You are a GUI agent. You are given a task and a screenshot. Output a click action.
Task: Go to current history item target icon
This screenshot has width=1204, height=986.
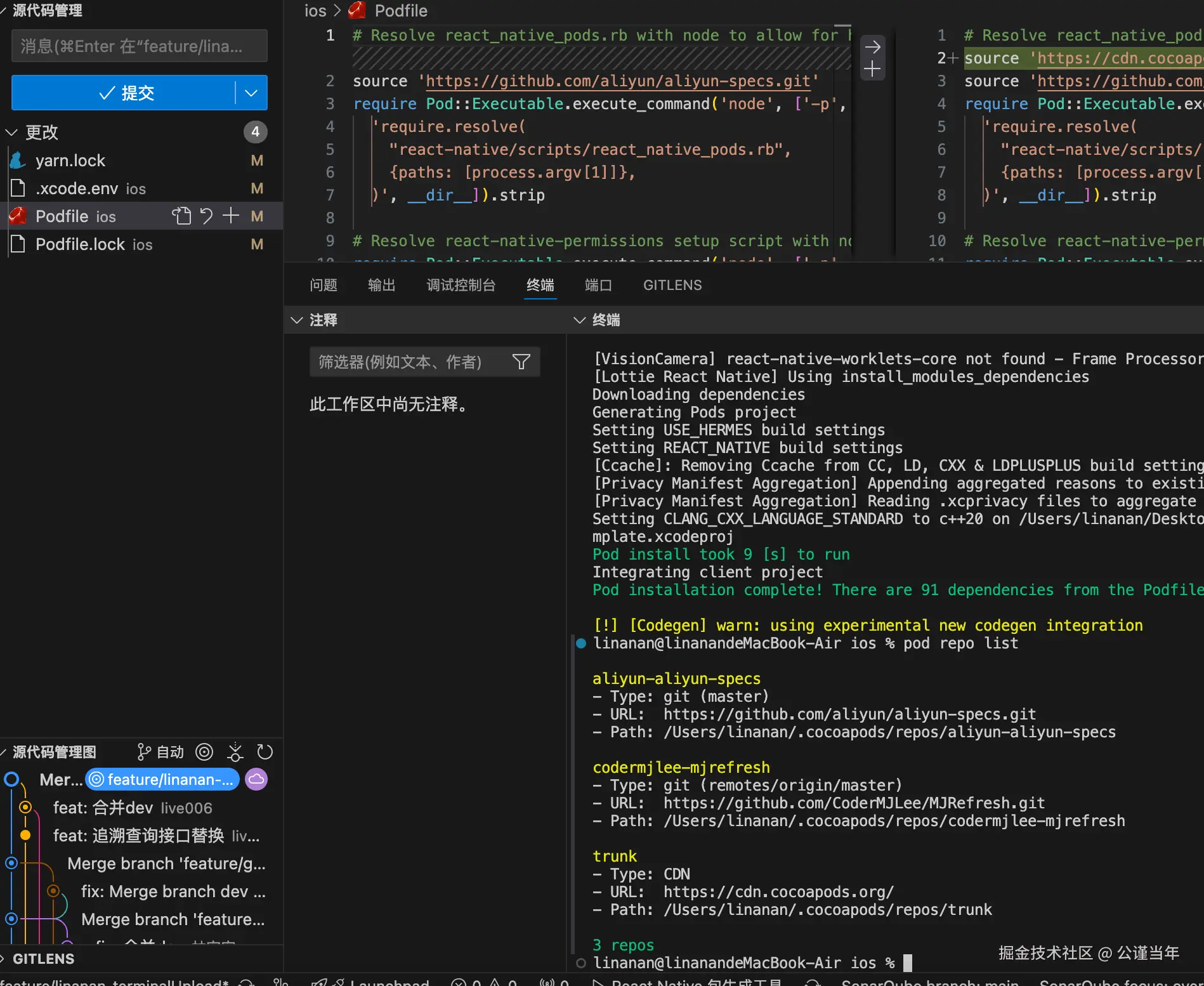coord(204,753)
